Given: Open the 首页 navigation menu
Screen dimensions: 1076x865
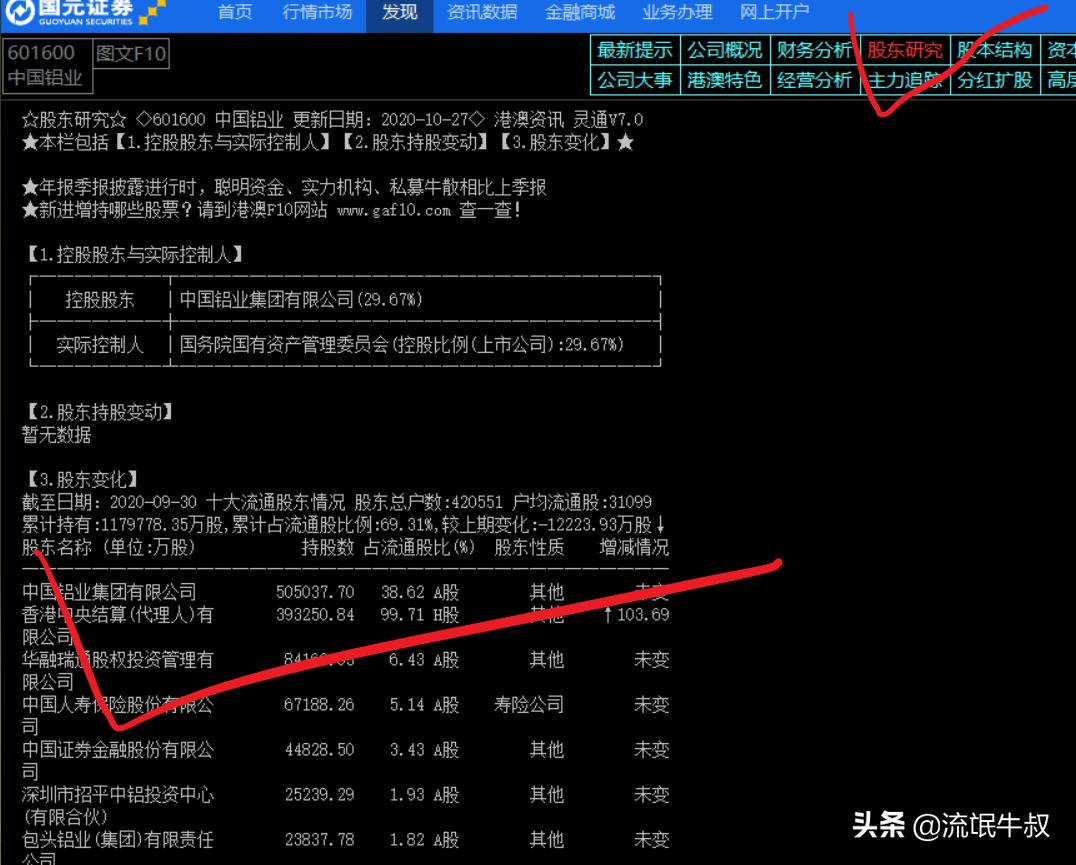Looking at the screenshot, I should point(235,13).
